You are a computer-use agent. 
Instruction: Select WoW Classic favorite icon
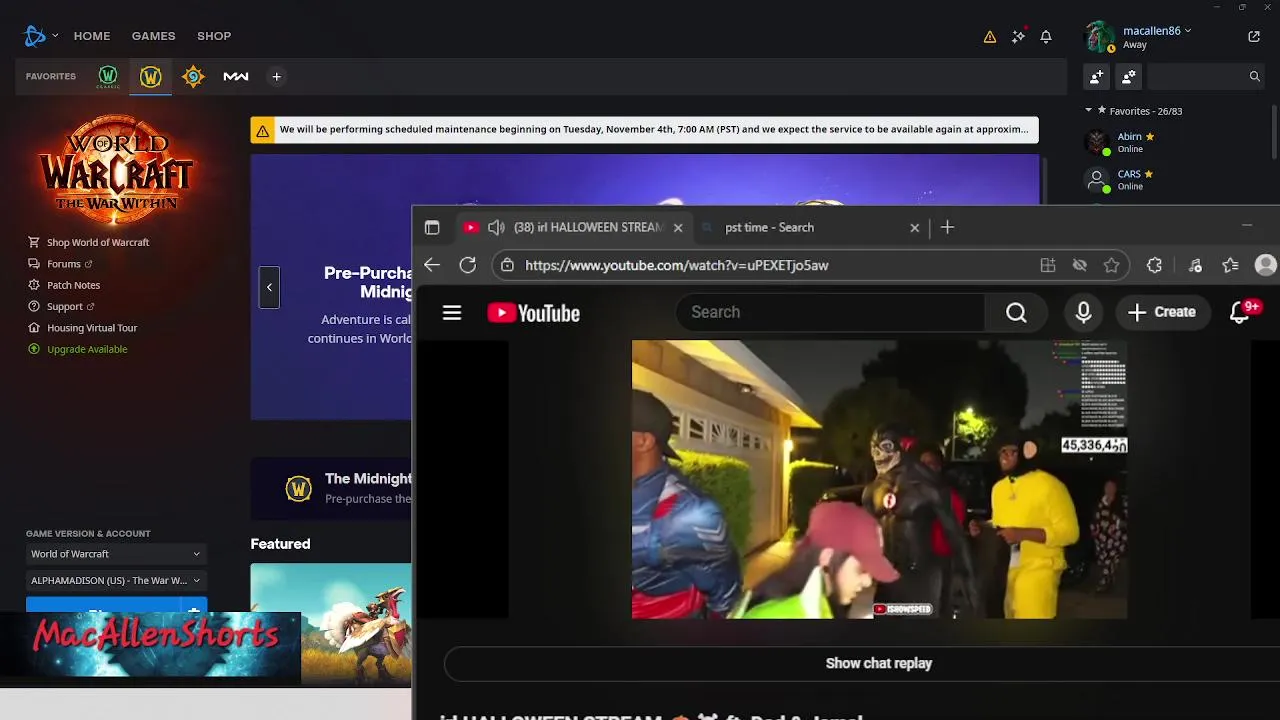click(x=108, y=76)
